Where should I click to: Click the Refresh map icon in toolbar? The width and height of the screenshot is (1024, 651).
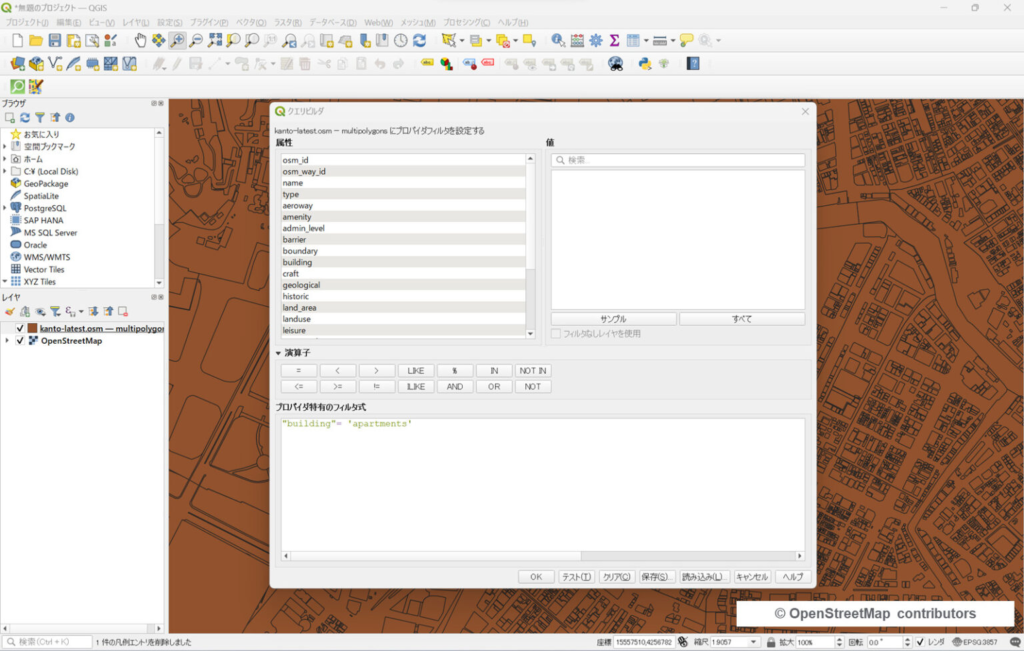point(419,41)
